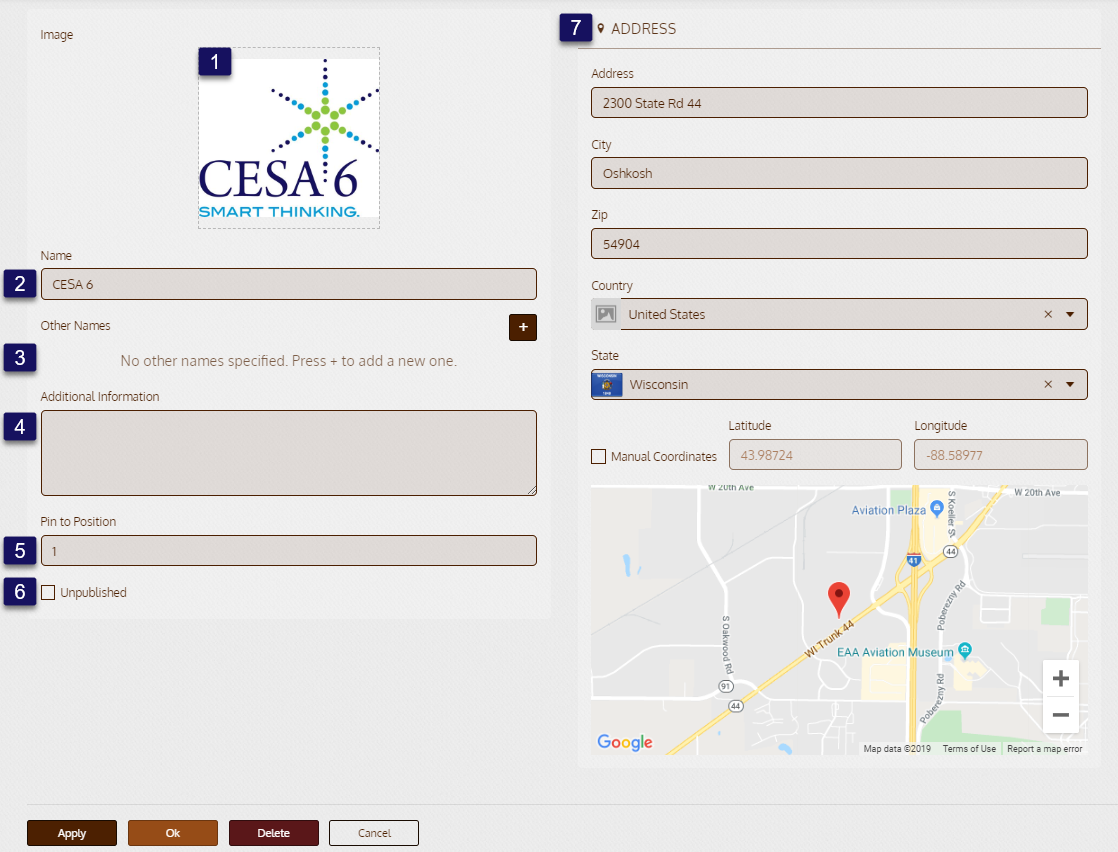The image size is (1118, 852).
Task: Click the Ok button
Action: click(173, 833)
